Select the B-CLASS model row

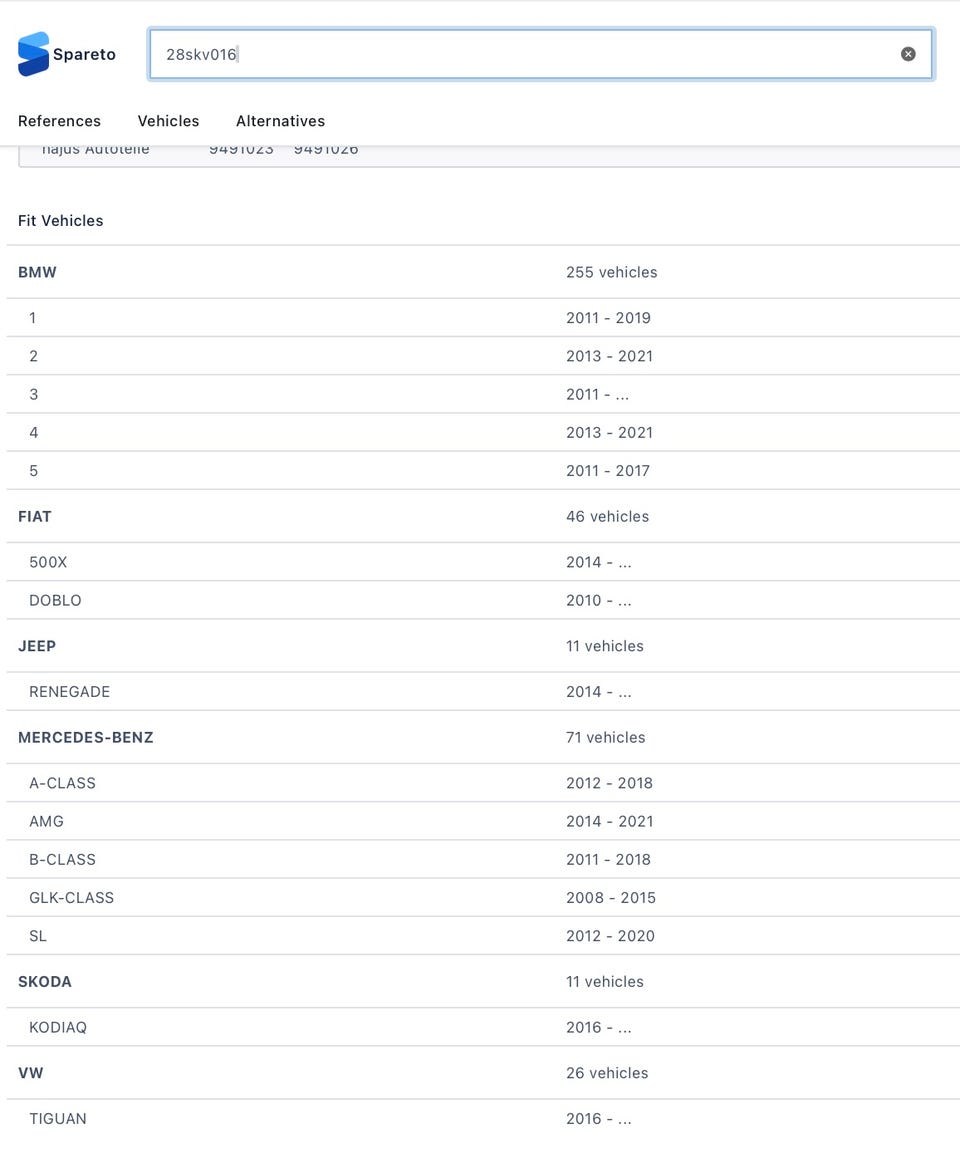(483, 860)
